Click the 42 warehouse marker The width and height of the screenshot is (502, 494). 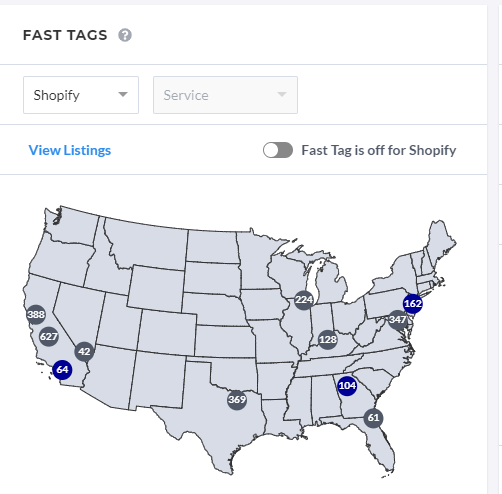click(84, 351)
